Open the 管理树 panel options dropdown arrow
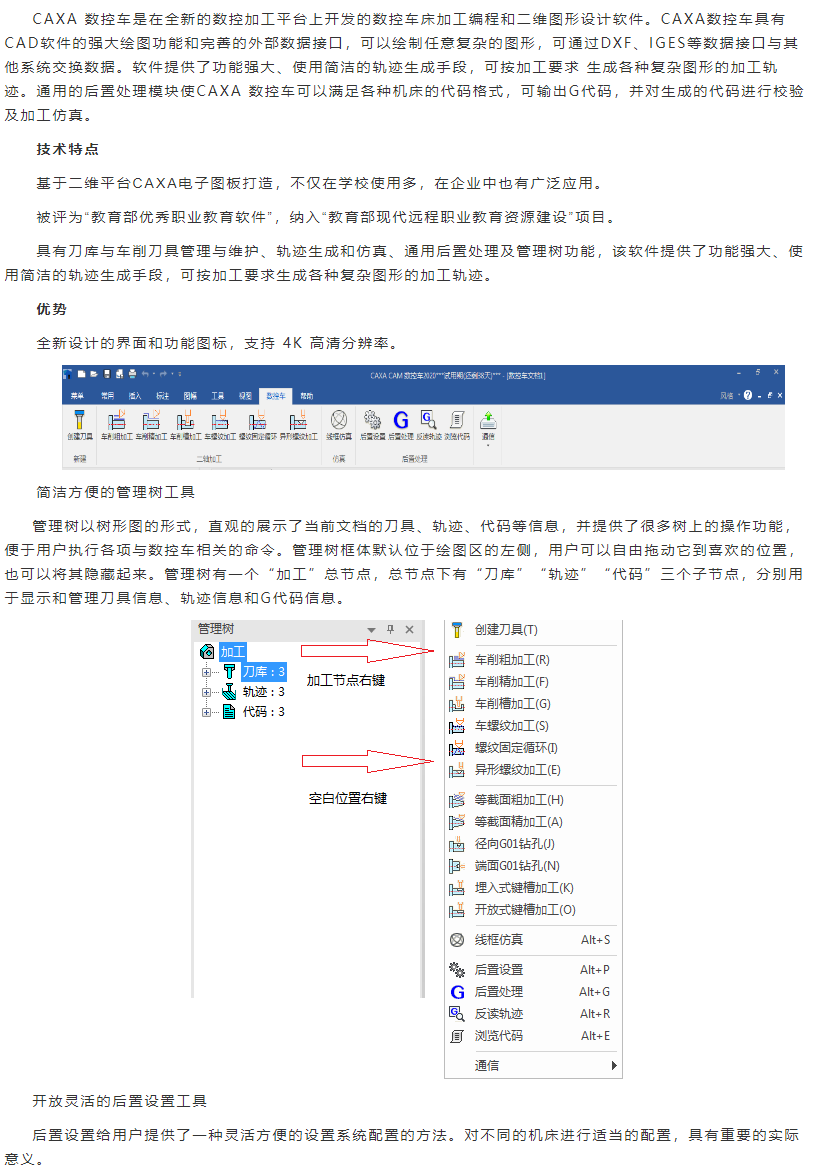 pos(371,630)
